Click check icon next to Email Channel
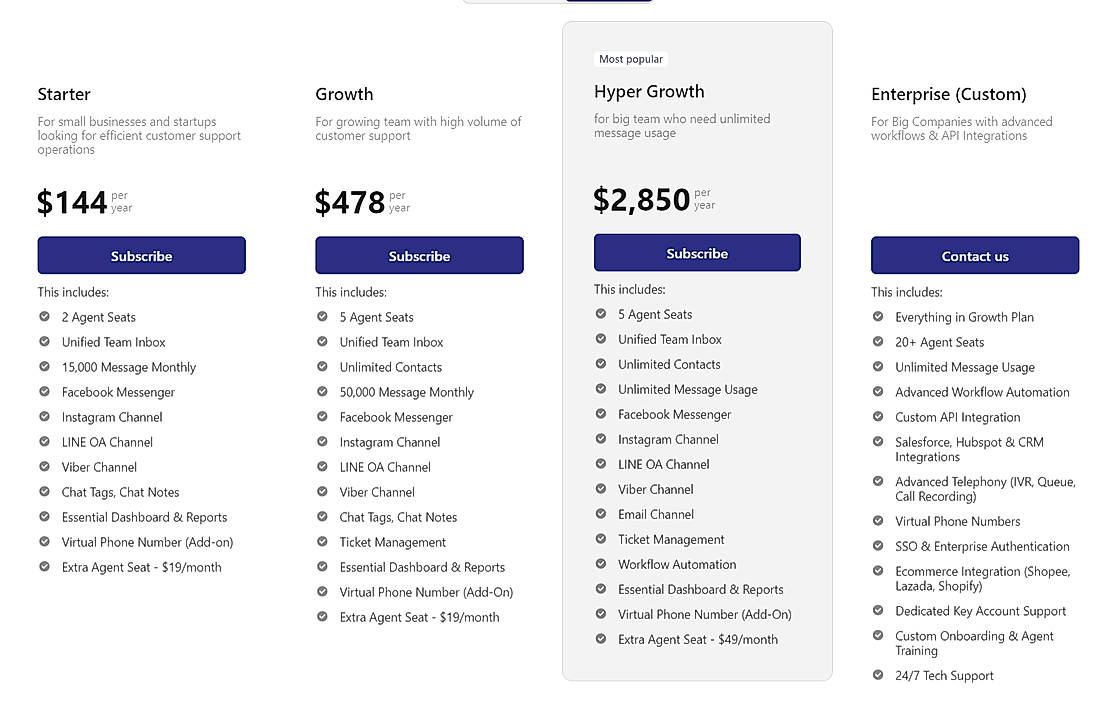The image size is (1108, 711). [x=601, y=514]
